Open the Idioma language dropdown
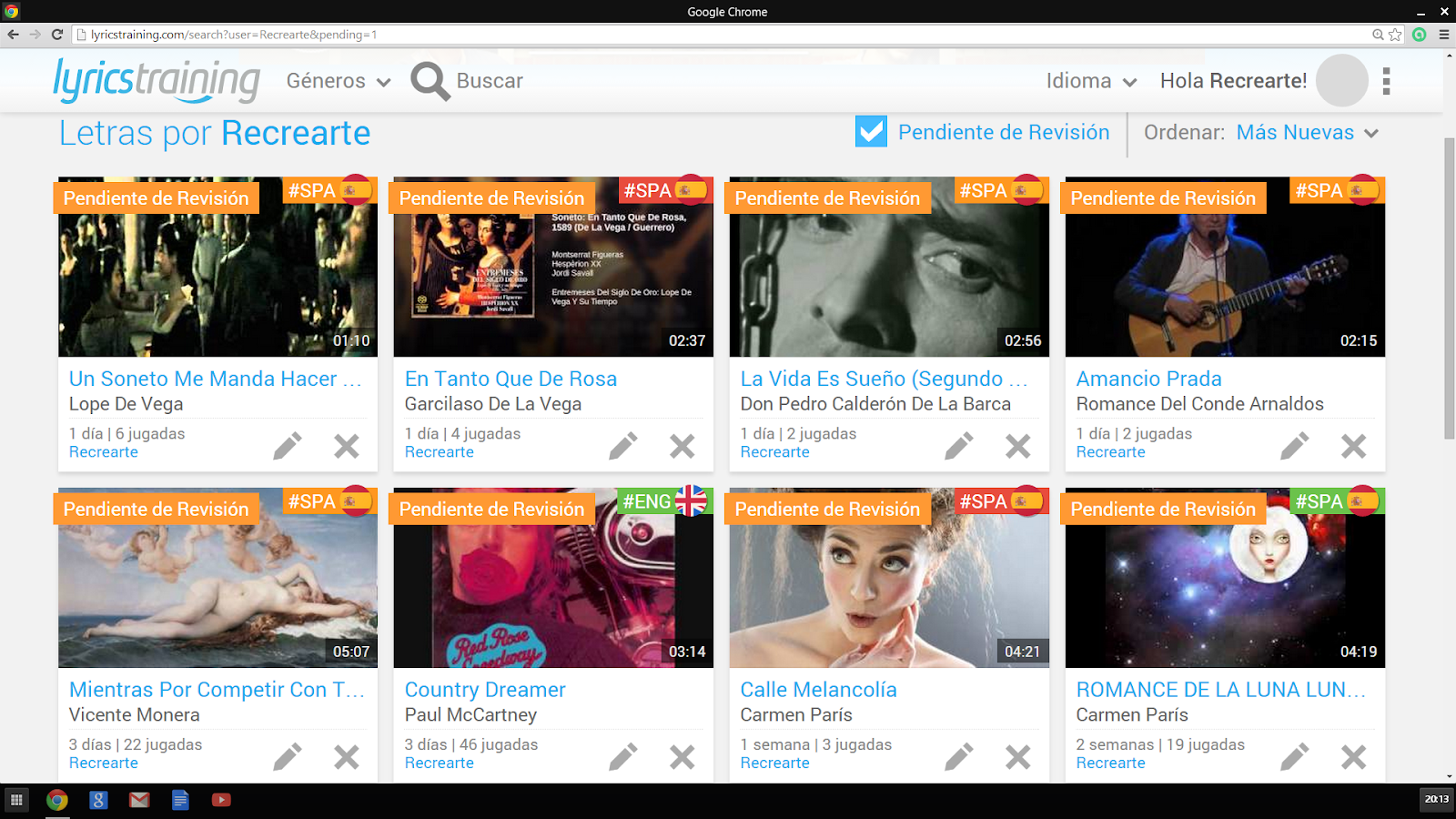1456x819 pixels. coord(1091,81)
